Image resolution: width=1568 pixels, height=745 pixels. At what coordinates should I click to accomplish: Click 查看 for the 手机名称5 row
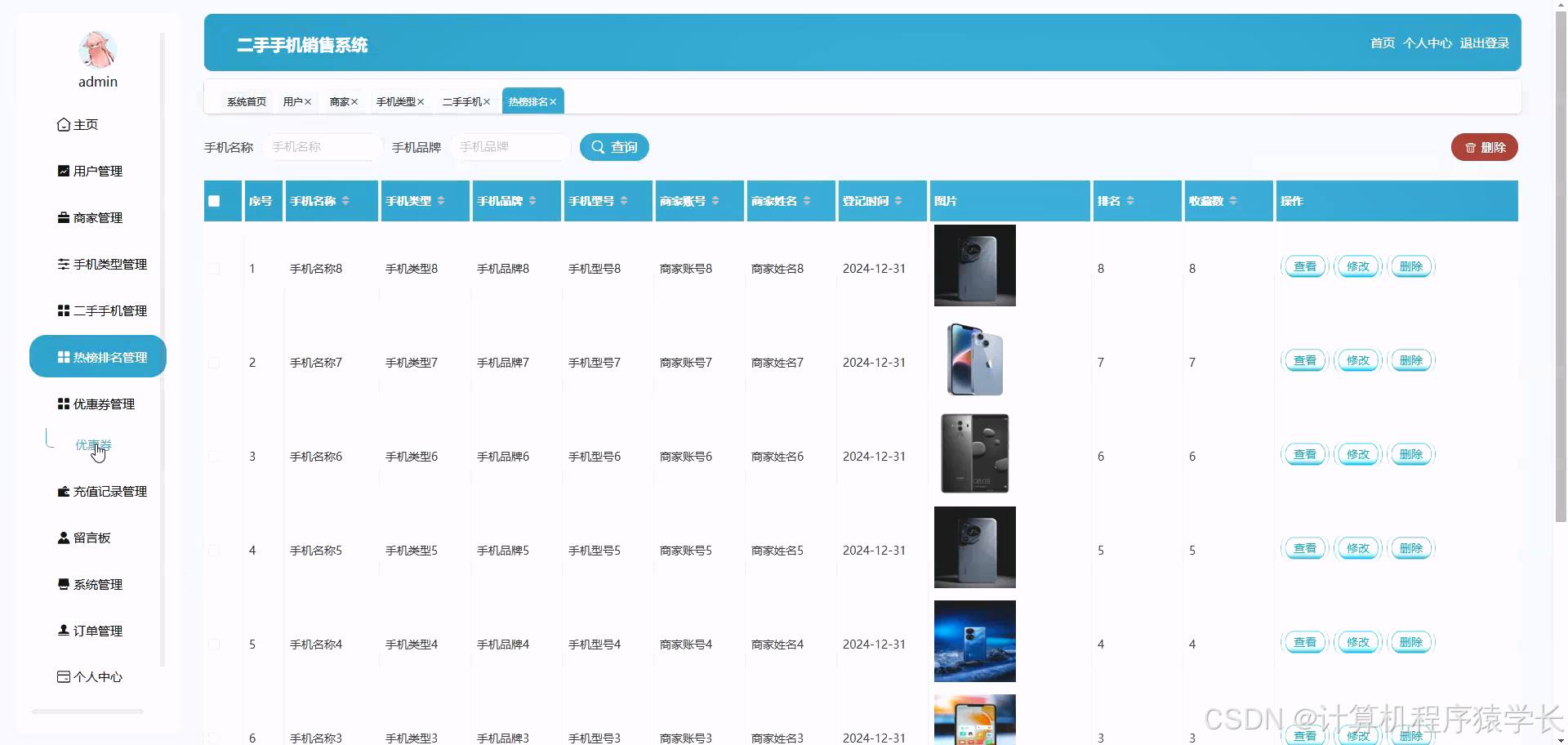pos(1305,549)
